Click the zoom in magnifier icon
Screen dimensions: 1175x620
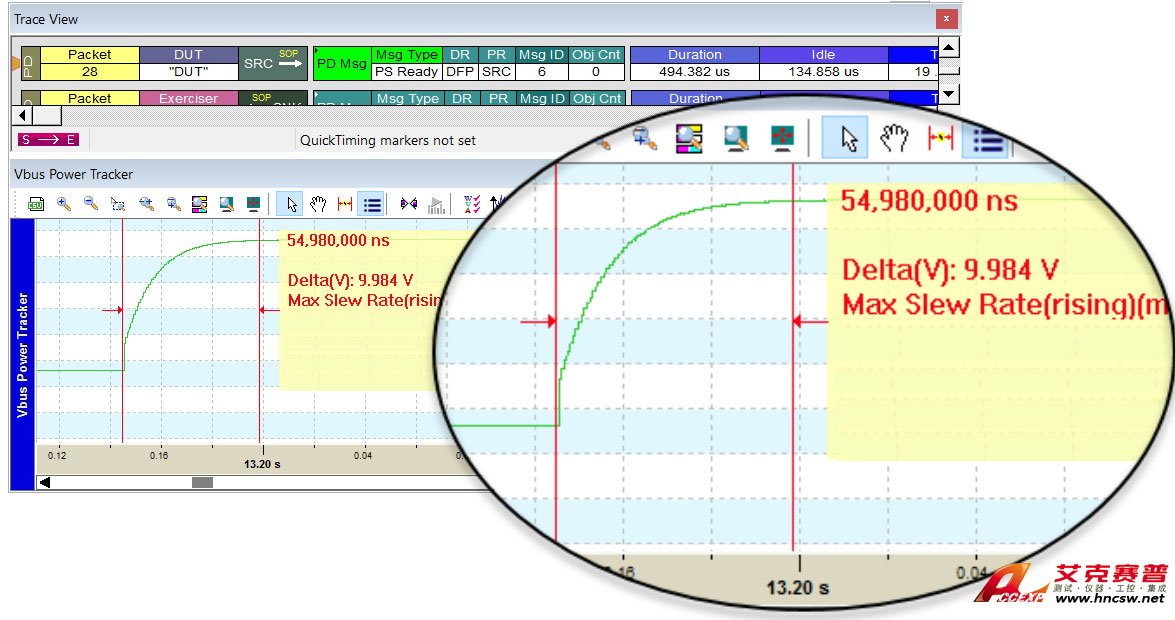[64, 204]
